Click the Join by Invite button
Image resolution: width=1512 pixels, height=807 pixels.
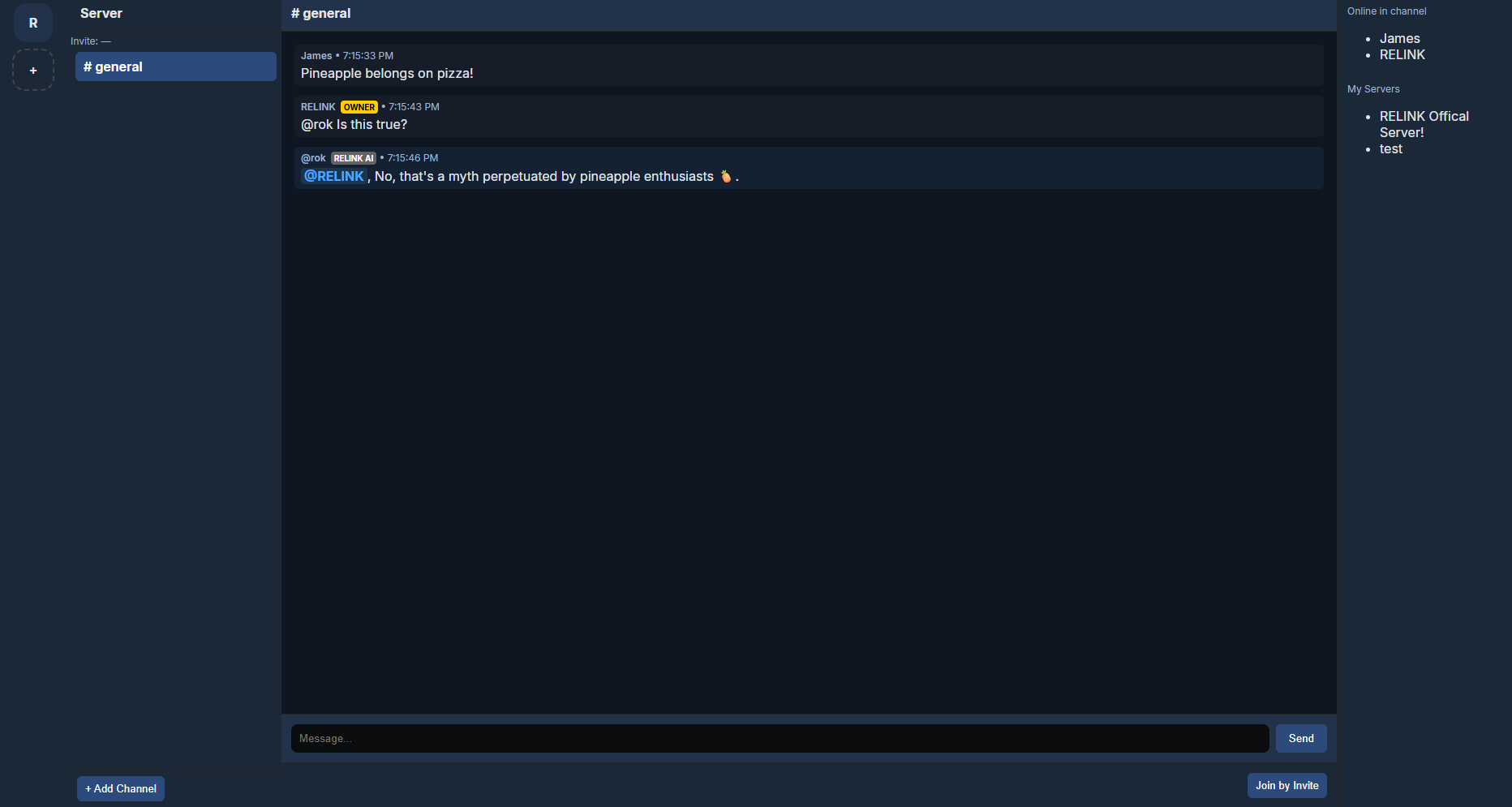pyautogui.click(x=1287, y=785)
